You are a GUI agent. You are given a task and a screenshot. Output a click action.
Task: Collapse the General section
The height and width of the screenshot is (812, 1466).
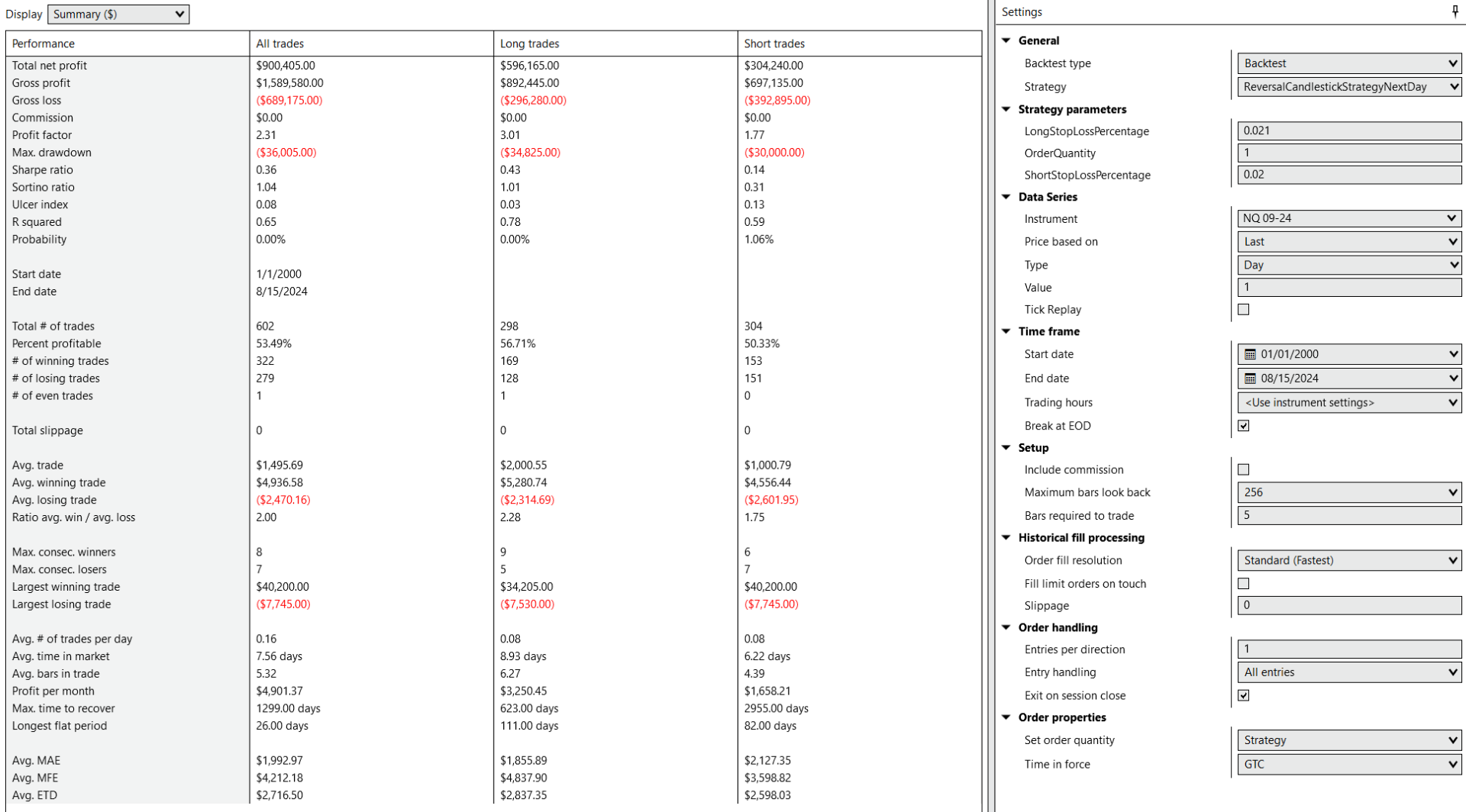coord(1006,40)
